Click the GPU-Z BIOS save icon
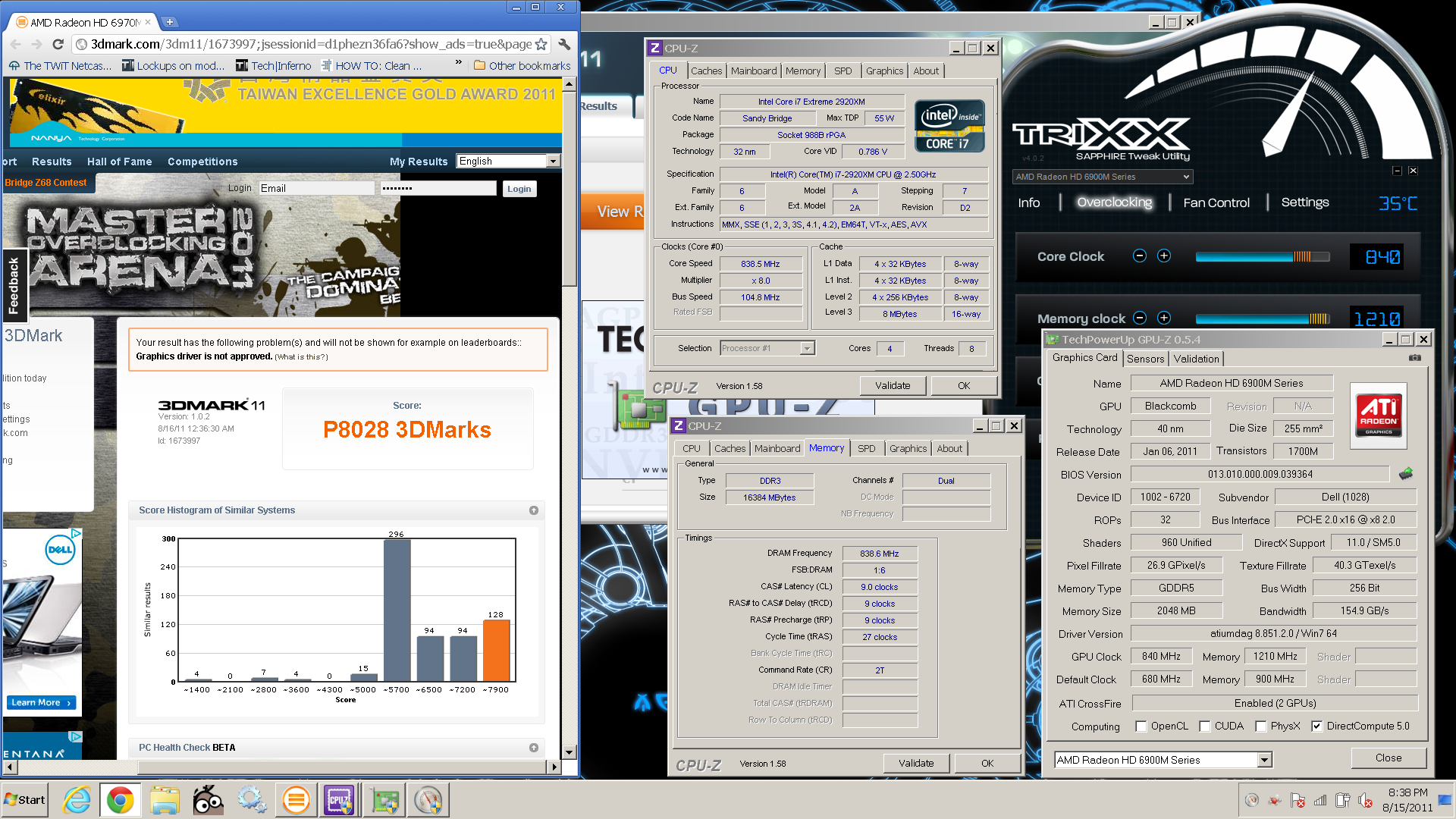 1406,474
